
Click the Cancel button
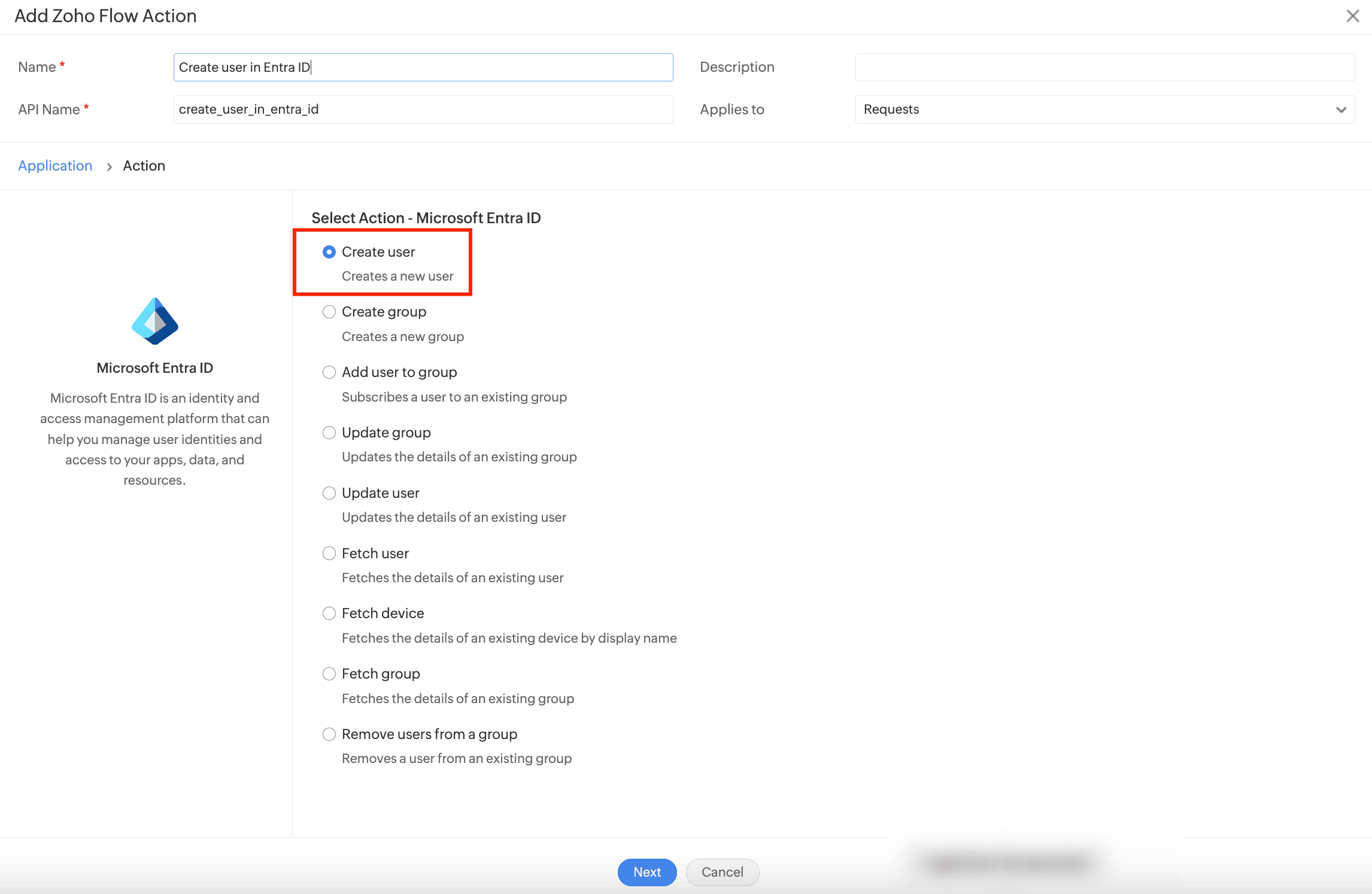[722, 872]
